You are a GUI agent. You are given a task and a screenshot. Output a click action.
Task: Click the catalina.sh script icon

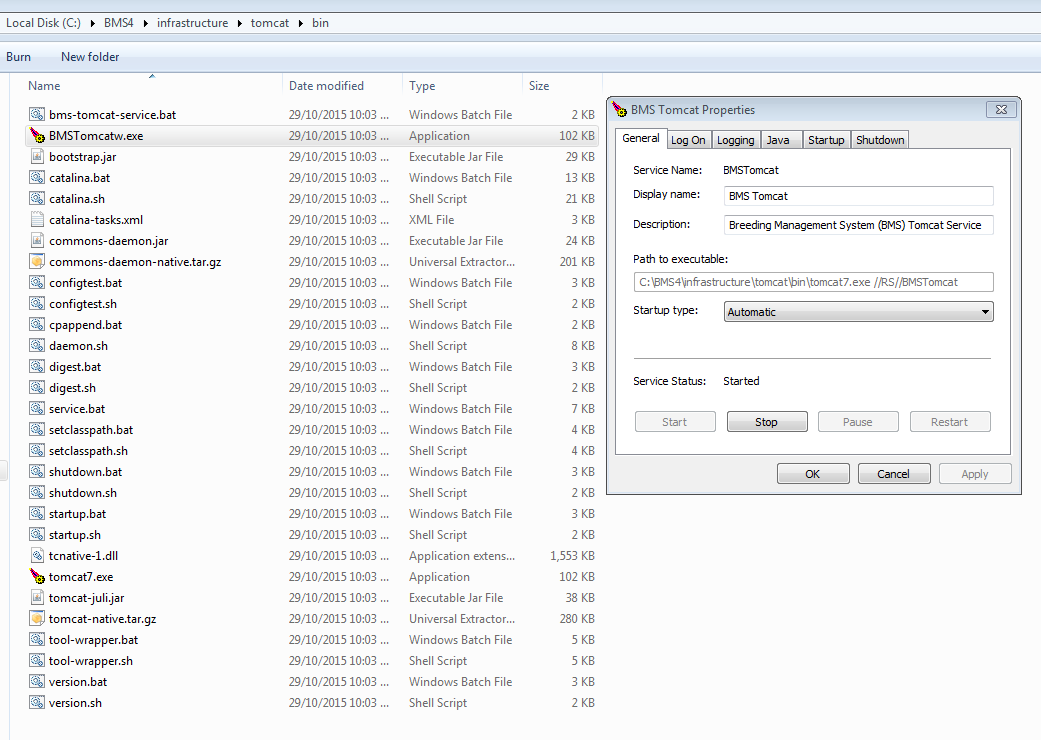click(37, 198)
